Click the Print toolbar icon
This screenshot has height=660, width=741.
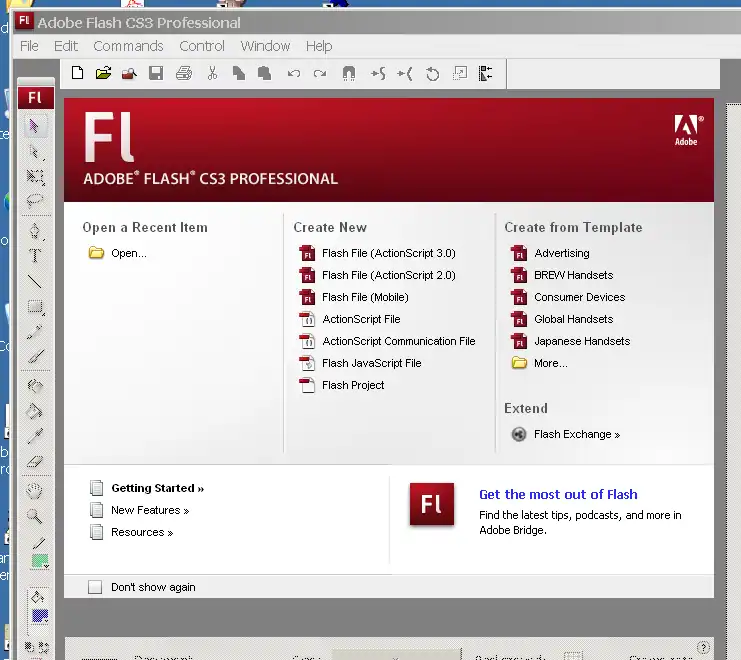[183, 73]
